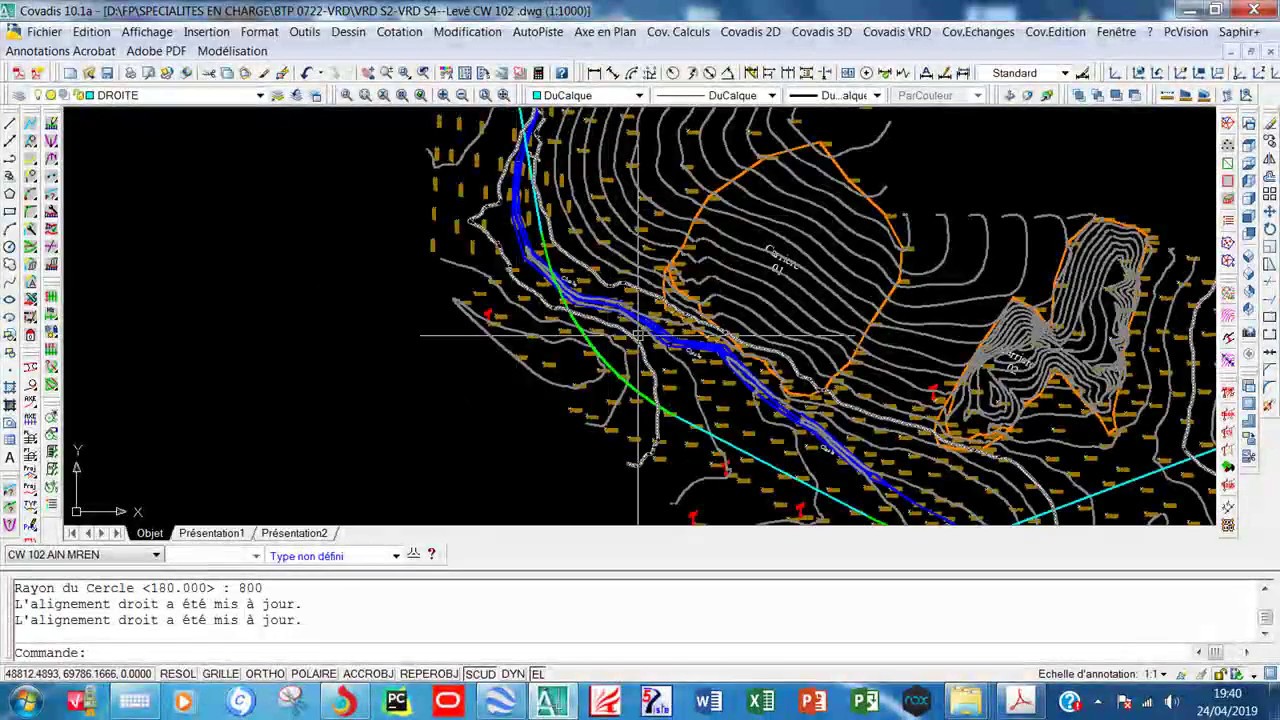1280x720 pixels.
Task: Open the Layer properties manager icon
Action: [18, 95]
